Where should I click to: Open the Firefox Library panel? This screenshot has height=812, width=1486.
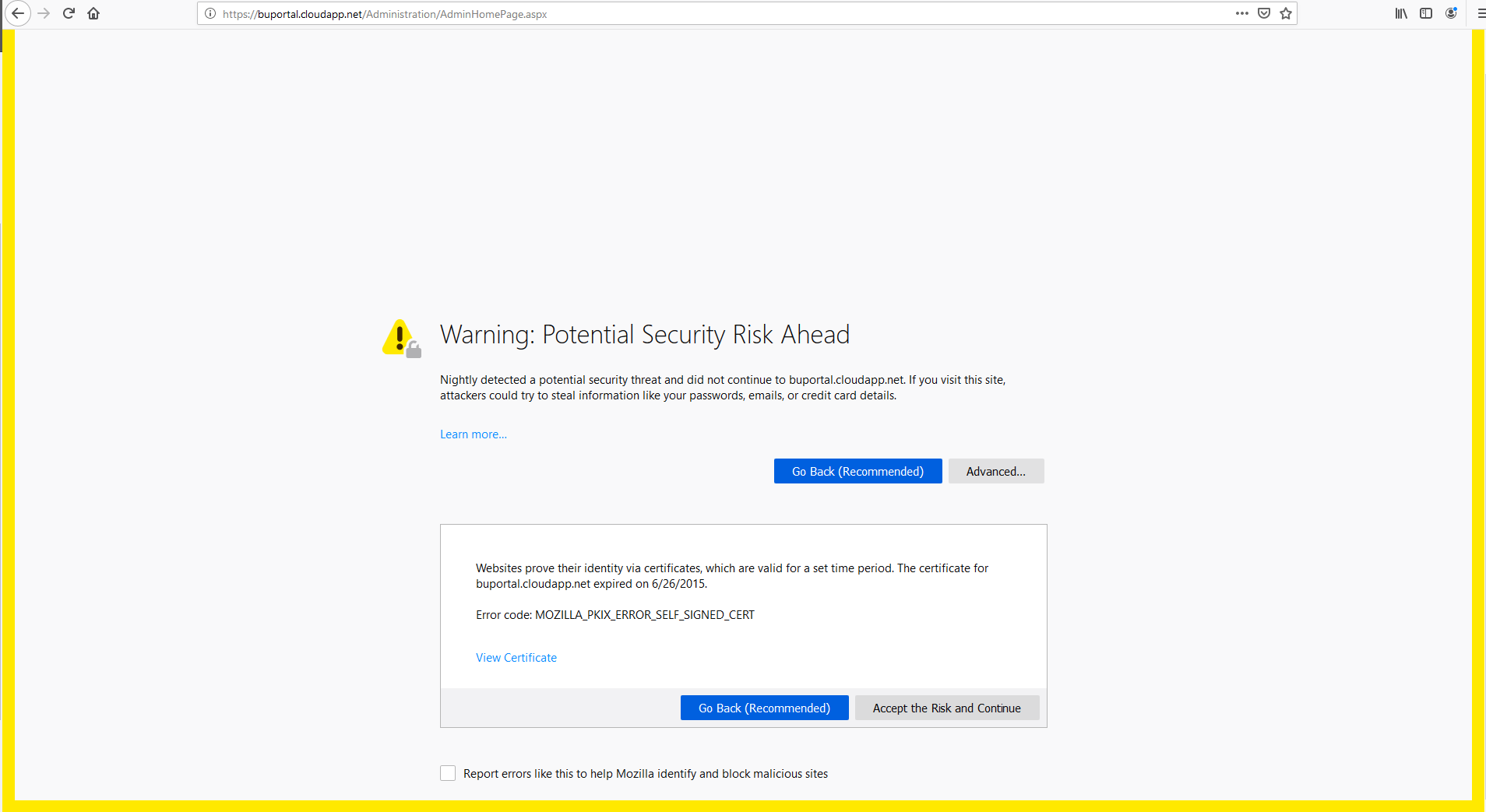[x=1400, y=13]
